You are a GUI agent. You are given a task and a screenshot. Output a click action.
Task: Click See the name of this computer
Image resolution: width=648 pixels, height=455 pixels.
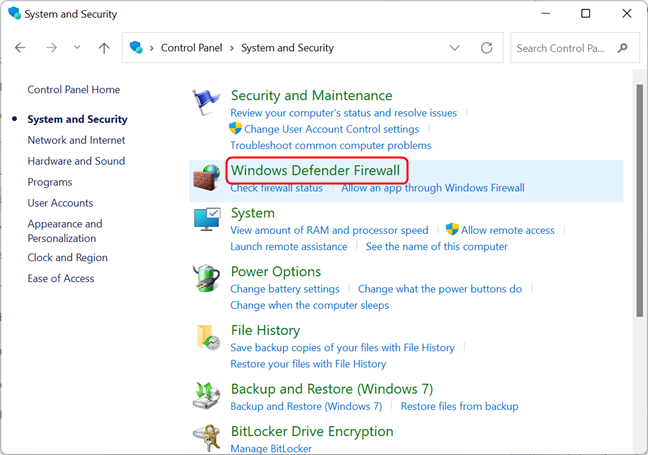(436, 247)
